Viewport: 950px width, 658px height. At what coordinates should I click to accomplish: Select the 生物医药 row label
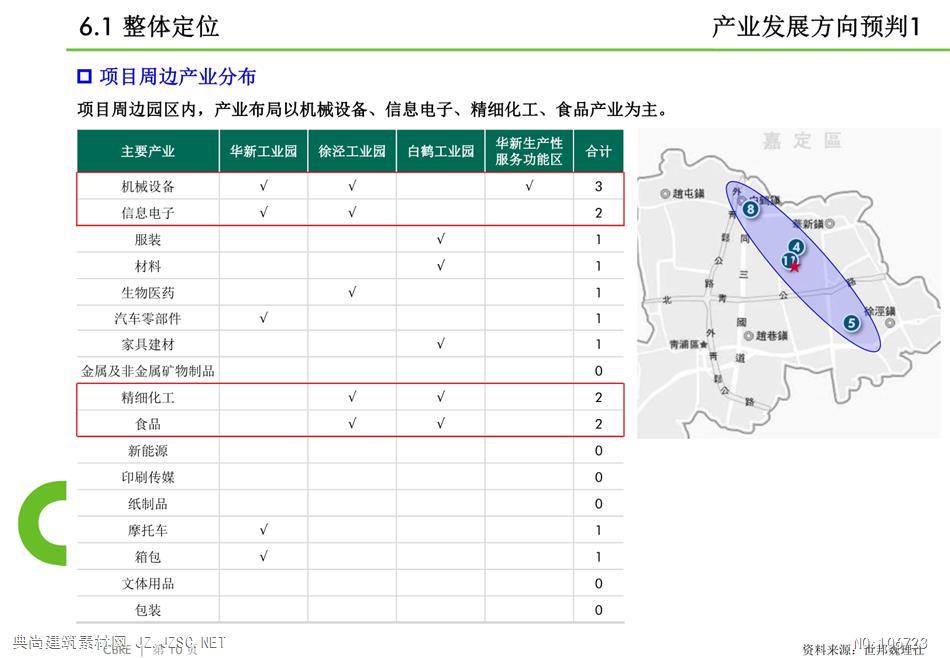[148, 293]
